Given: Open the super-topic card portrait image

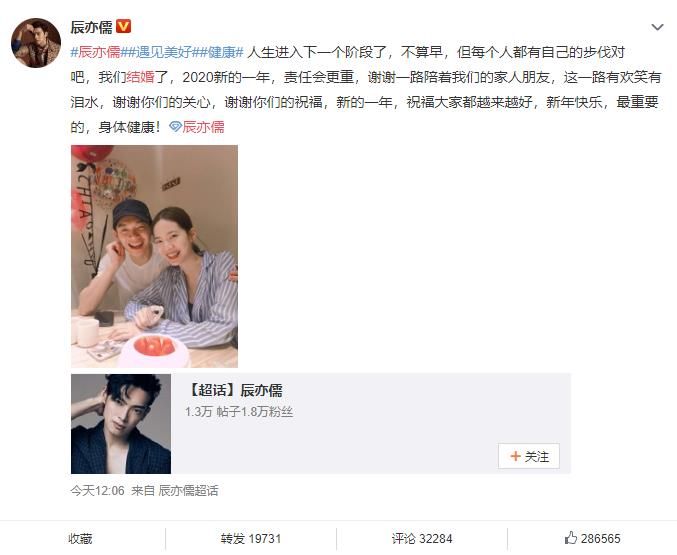Looking at the screenshot, I should click(x=121, y=424).
